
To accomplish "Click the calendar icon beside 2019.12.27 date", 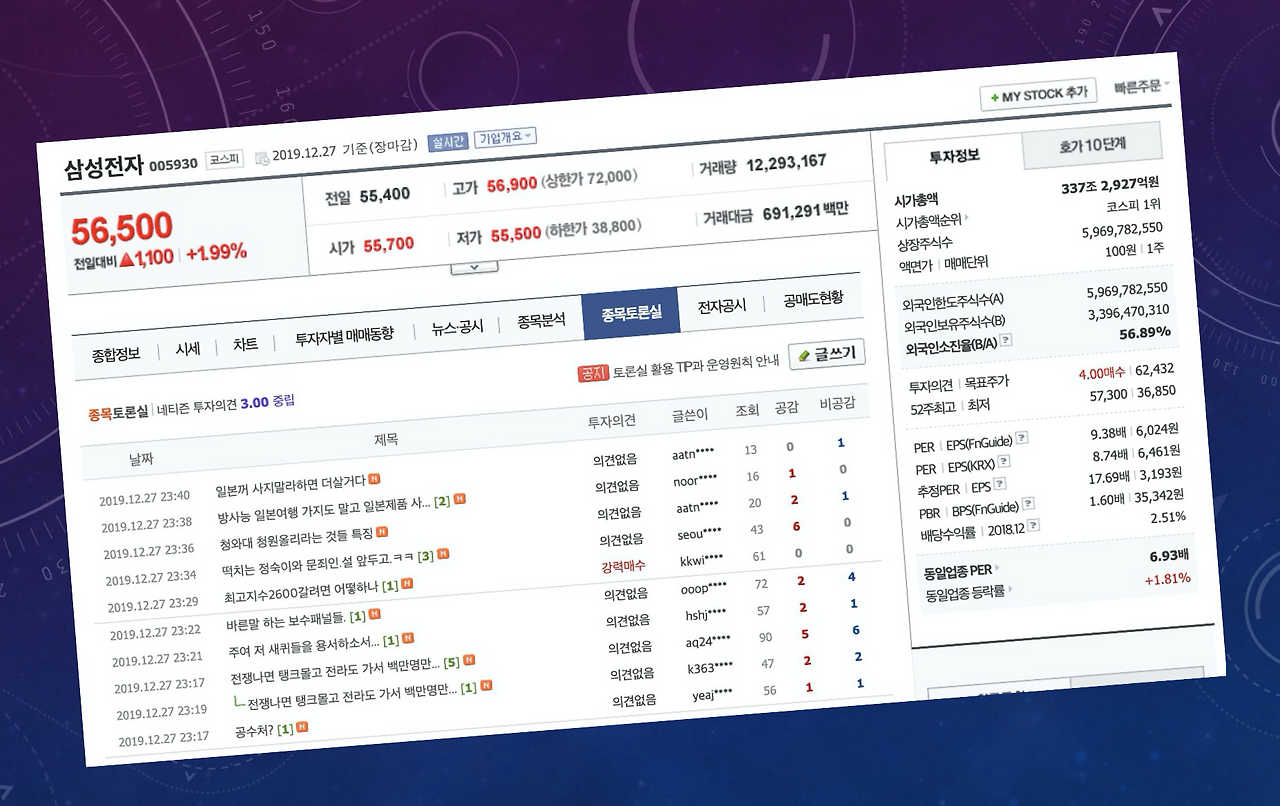I will click(x=262, y=156).
